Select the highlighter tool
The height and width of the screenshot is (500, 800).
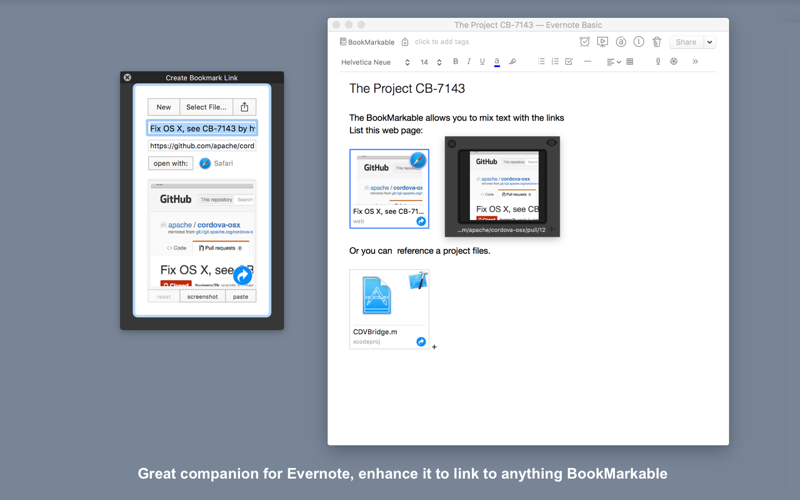tap(513, 62)
